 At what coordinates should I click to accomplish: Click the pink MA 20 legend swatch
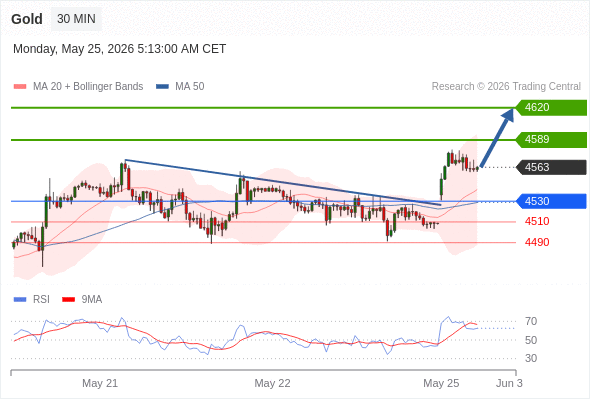coord(20,87)
